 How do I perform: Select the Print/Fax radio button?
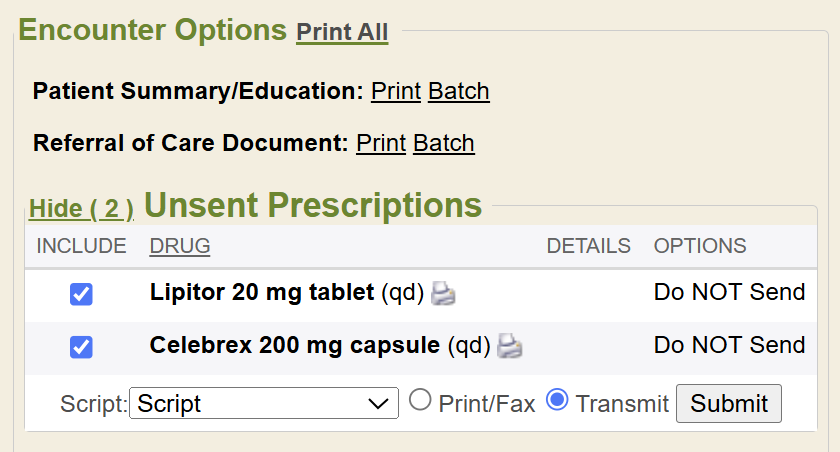pos(421,401)
